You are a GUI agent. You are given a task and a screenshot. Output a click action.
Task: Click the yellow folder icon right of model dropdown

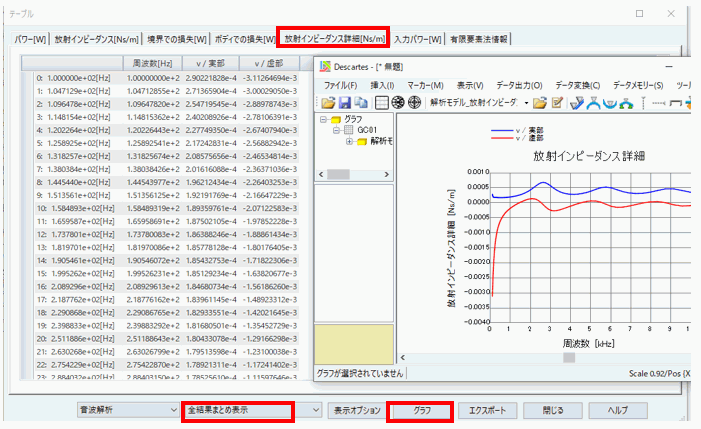(x=540, y=102)
